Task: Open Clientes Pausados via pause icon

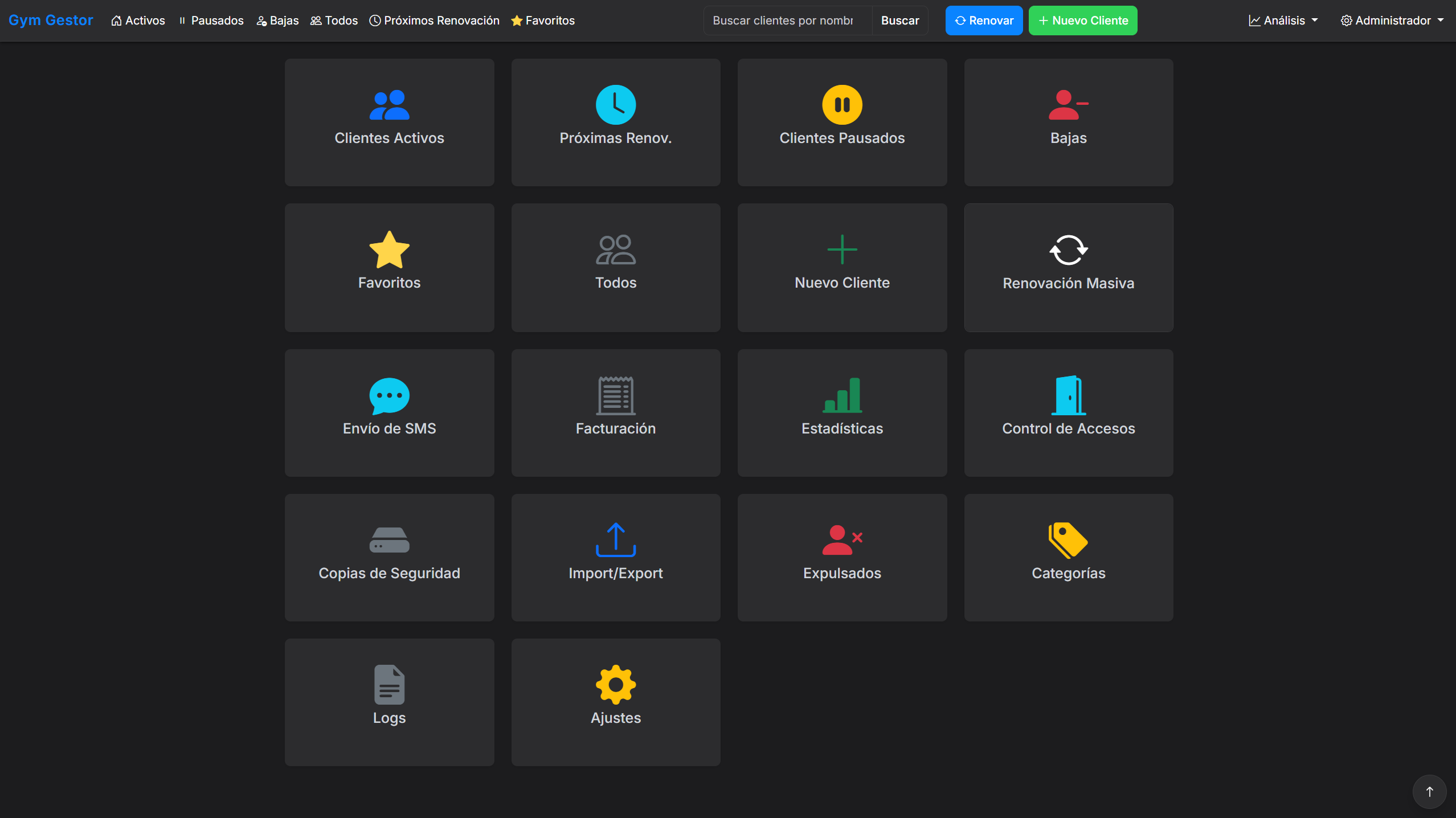Action: point(842,104)
